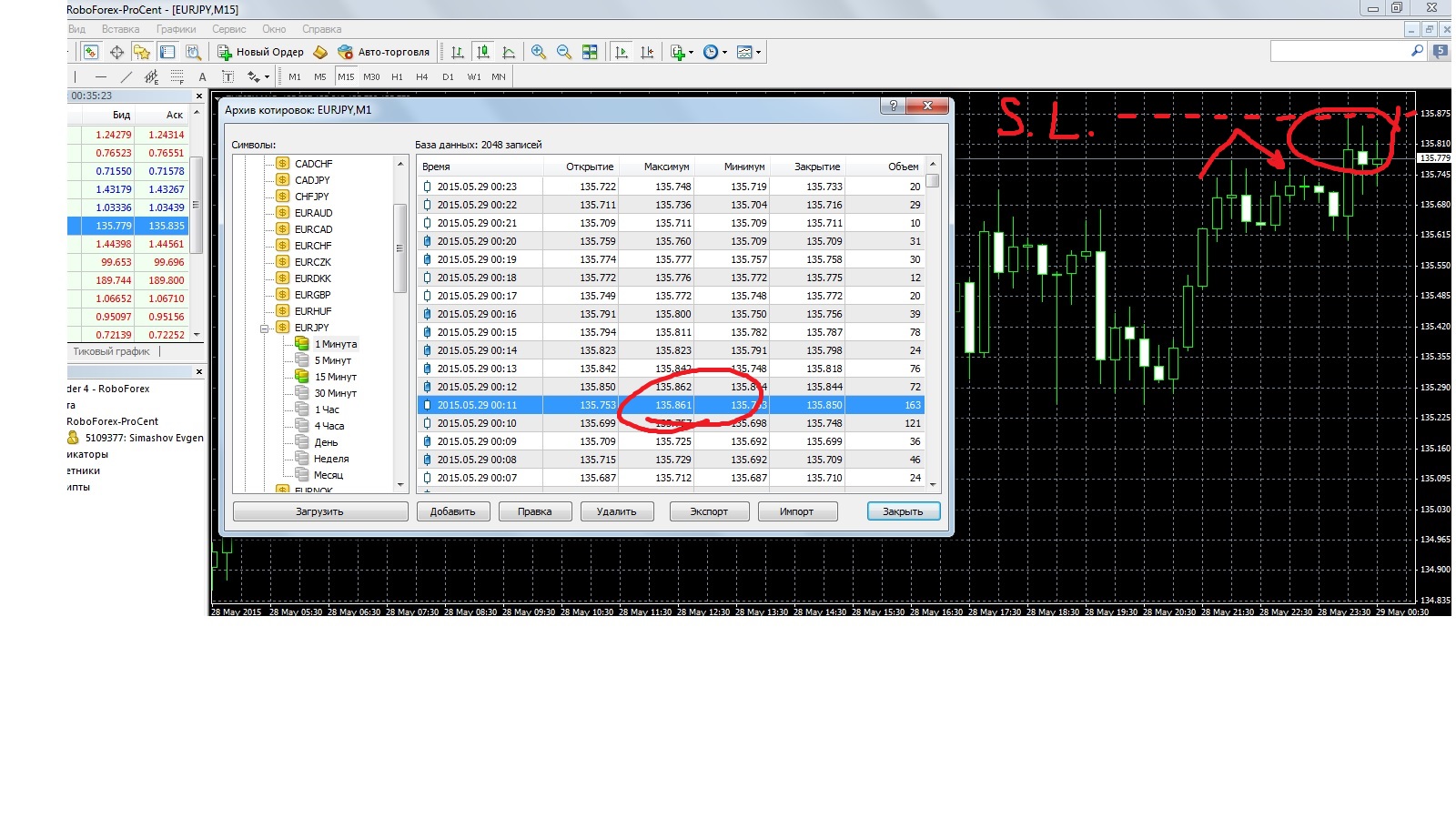Enable chart auto-scroll icon

622,52
